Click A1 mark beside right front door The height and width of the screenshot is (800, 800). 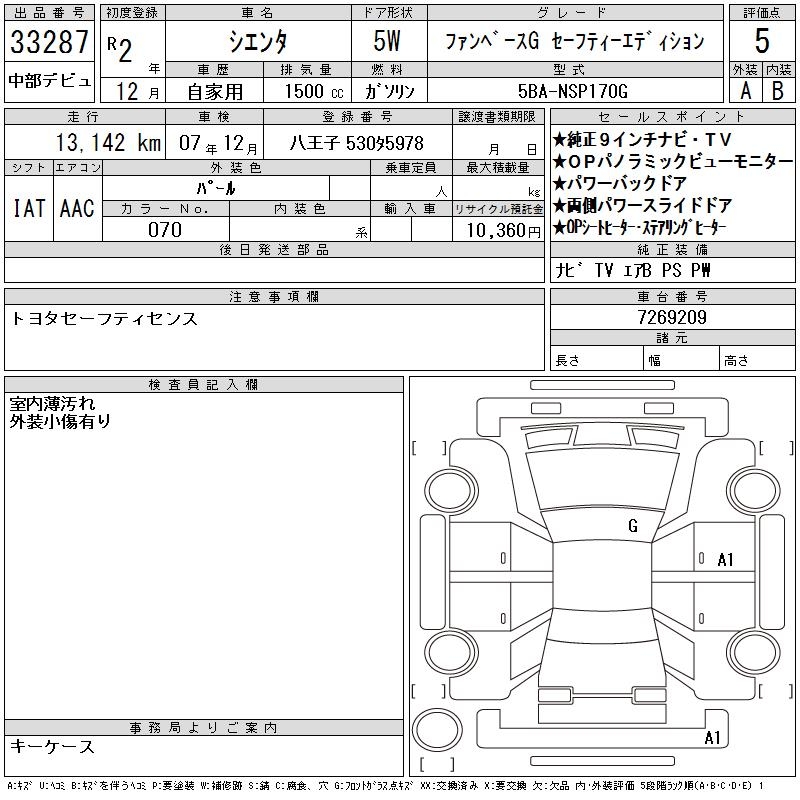click(725, 560)
